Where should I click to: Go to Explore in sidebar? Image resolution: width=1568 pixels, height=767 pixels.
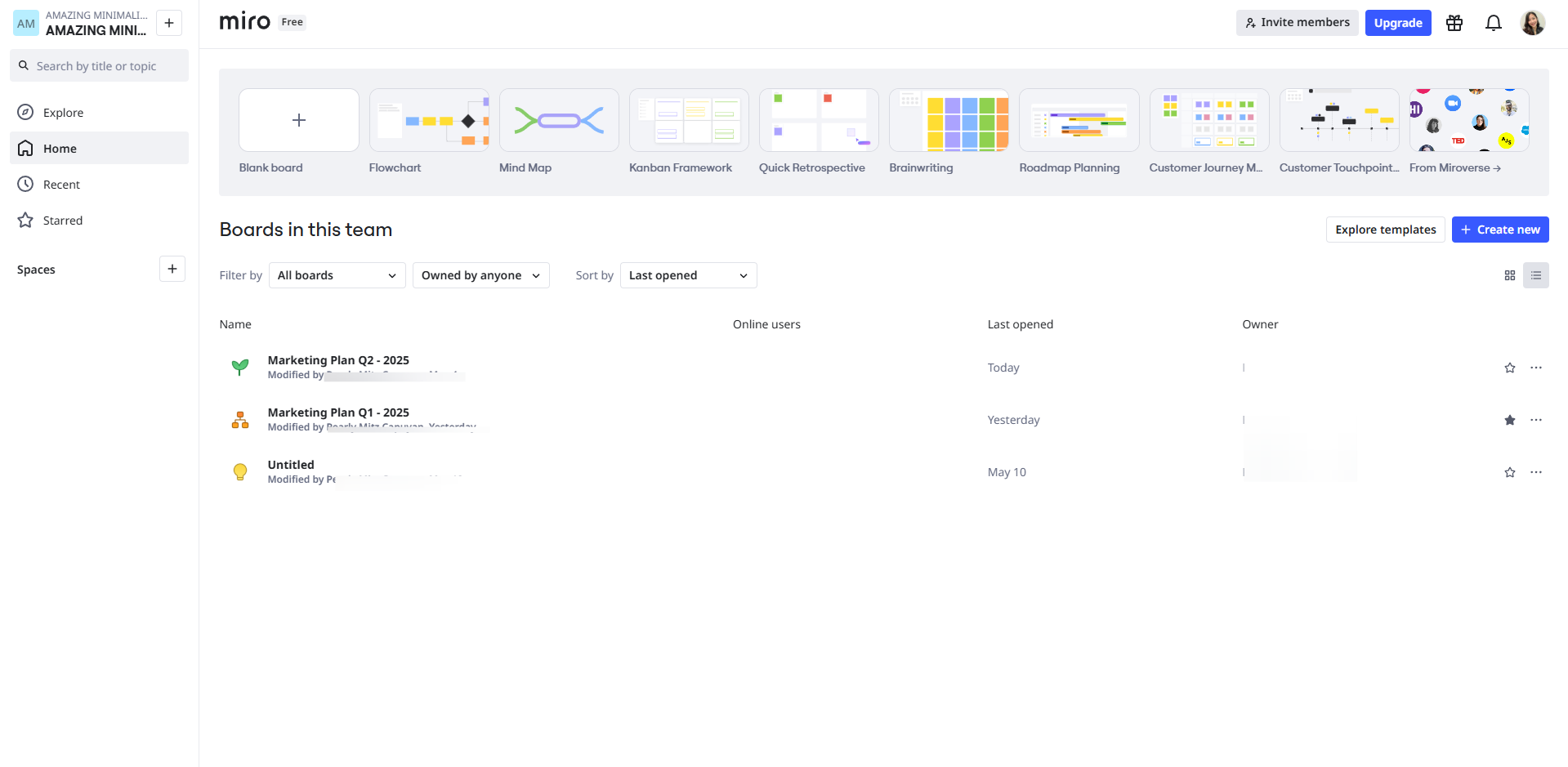point(63,113)
